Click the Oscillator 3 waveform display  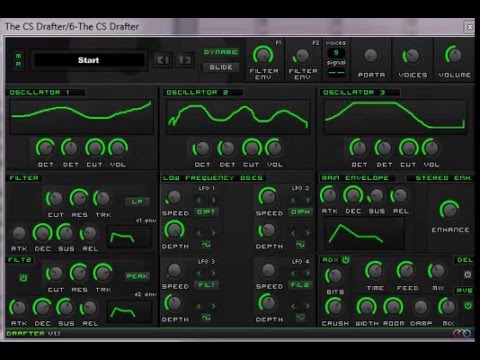click(395, 116)
